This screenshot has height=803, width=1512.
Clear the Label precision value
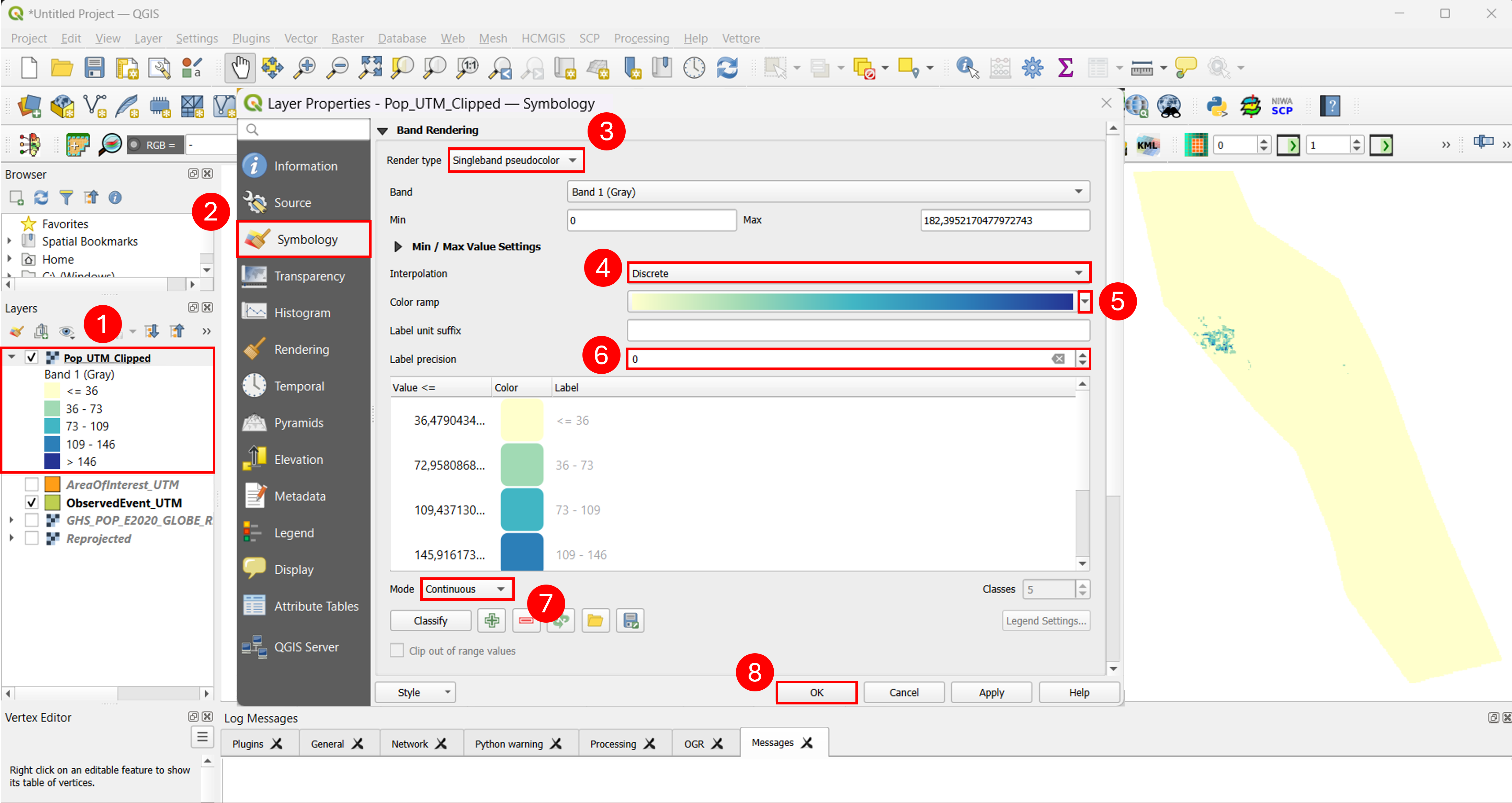pos(1058,359)
